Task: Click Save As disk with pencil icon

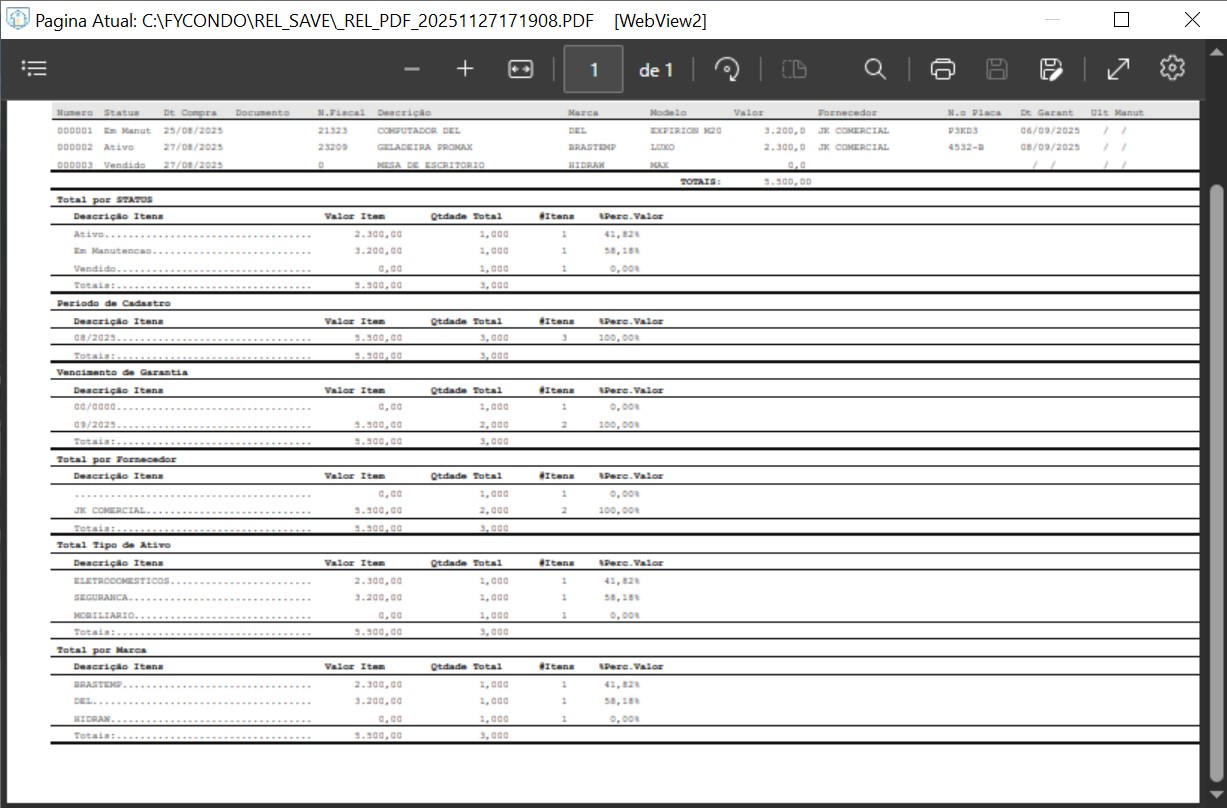Action: tap(1050, 69)
